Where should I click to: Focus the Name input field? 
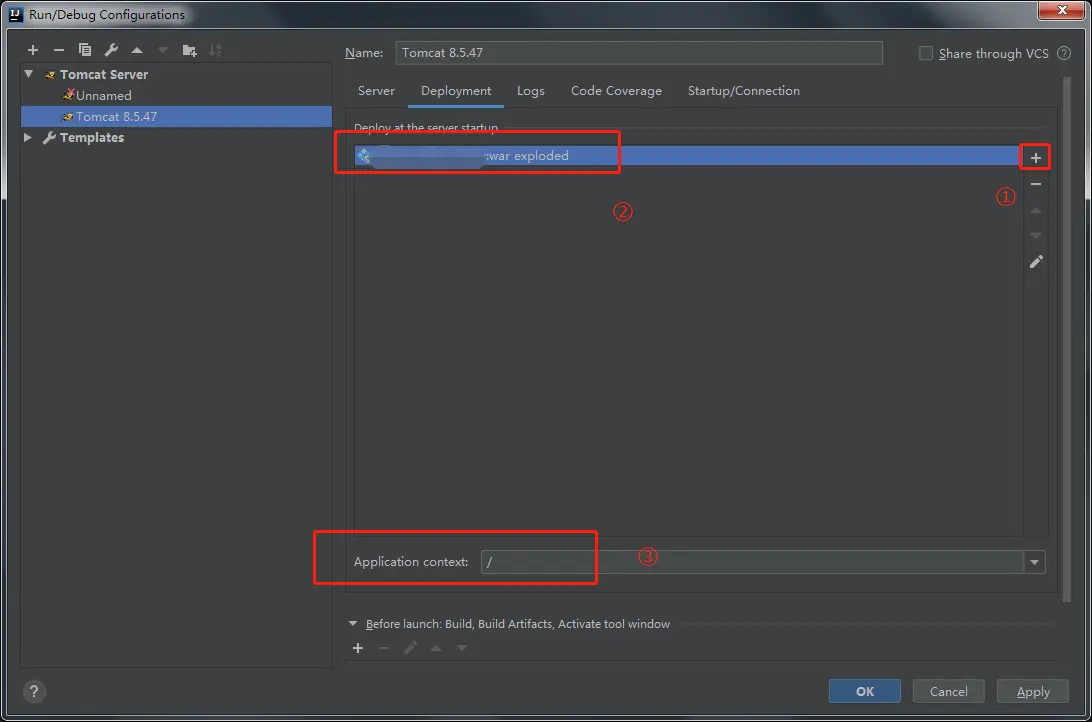click(639, 53)
